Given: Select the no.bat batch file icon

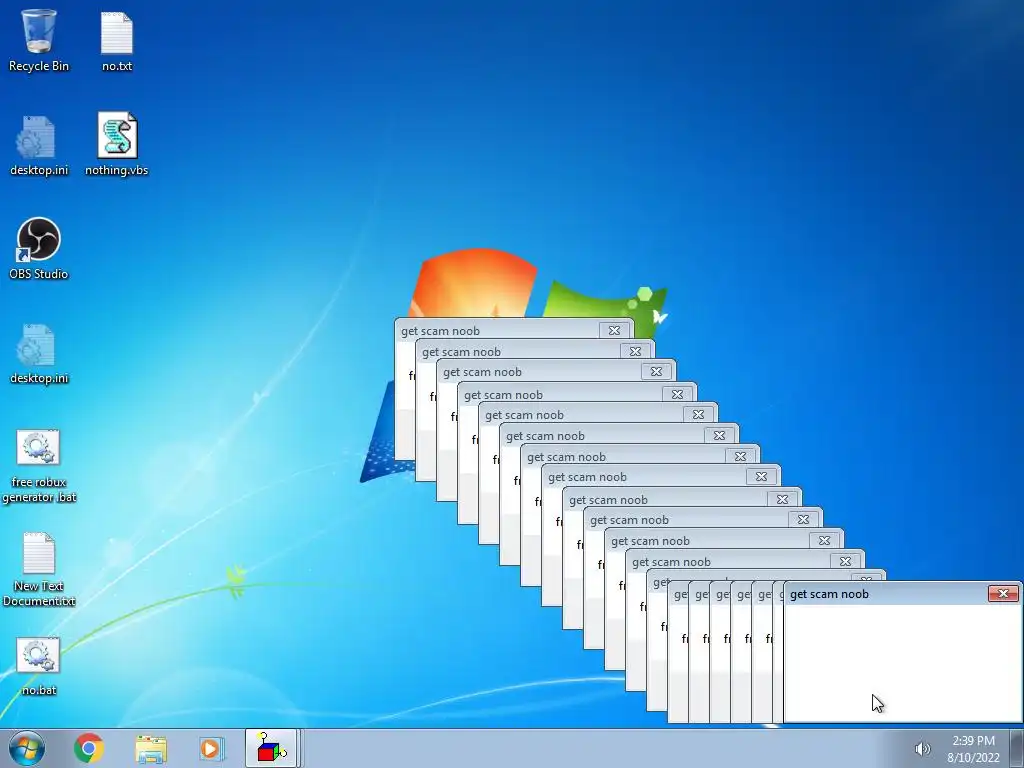Looking at the screenshot, I should click(39, 666).
